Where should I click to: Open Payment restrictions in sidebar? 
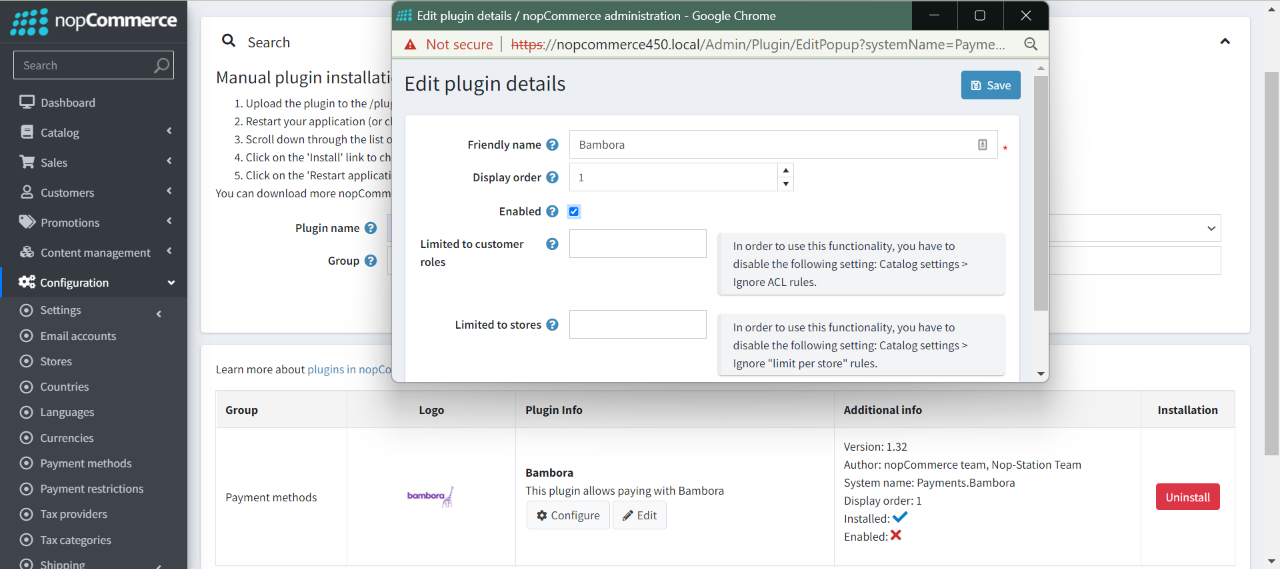[x=92, y=489]
